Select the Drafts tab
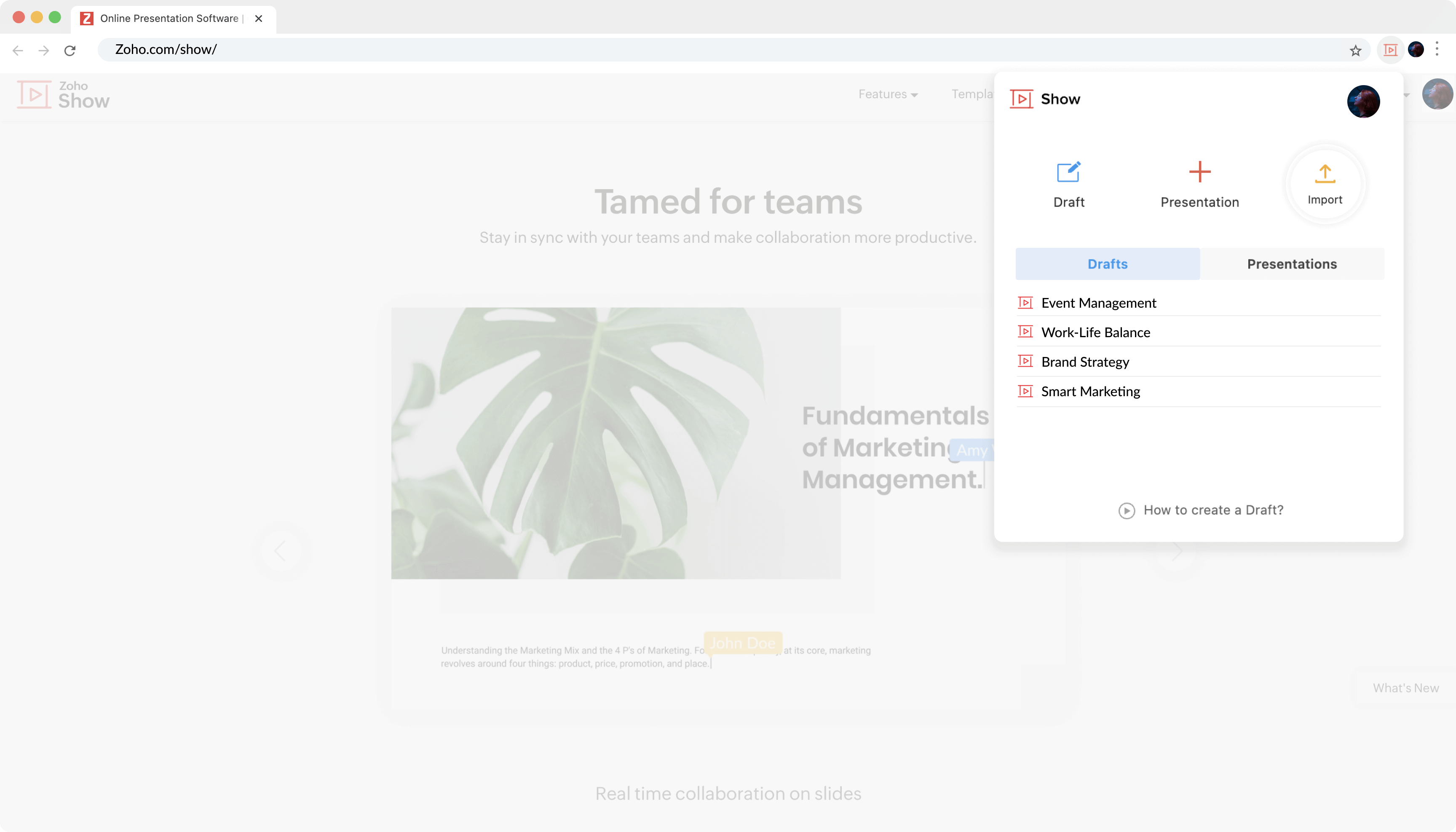The width and height of the screenshot is (1456, 832). point(1107,263)
